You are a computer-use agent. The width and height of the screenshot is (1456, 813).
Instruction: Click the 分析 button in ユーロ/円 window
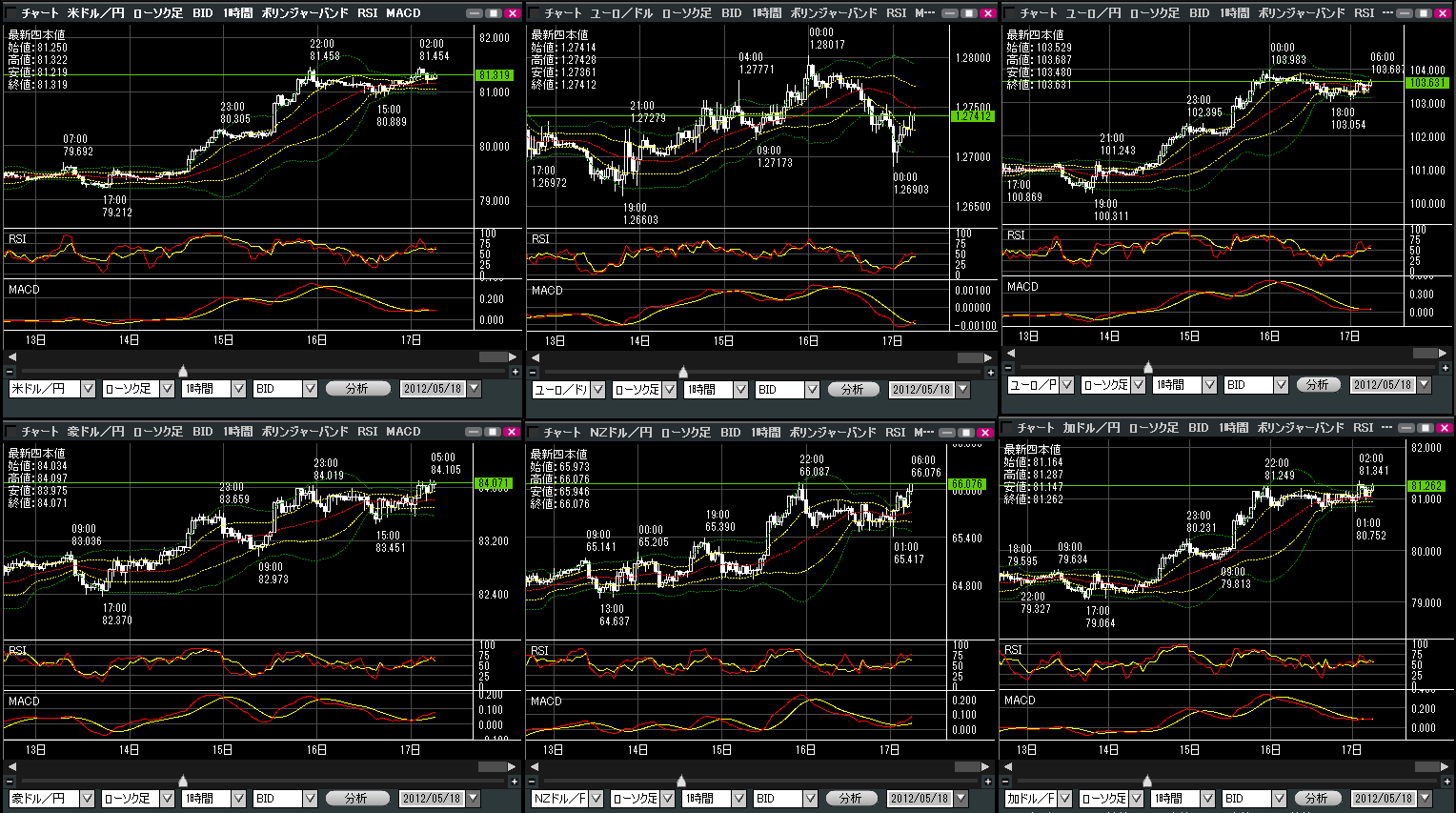click(x=1318, y=385)
